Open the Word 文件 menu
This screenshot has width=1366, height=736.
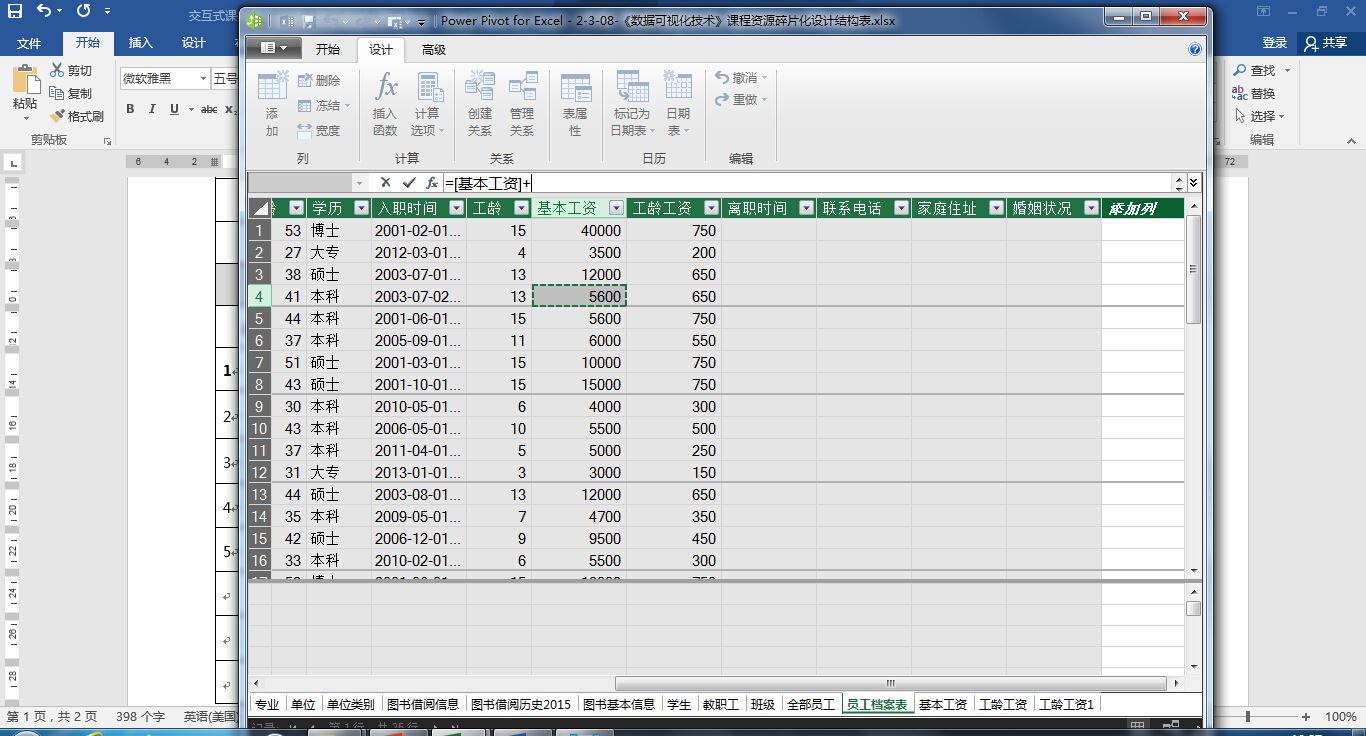(29, 43)
